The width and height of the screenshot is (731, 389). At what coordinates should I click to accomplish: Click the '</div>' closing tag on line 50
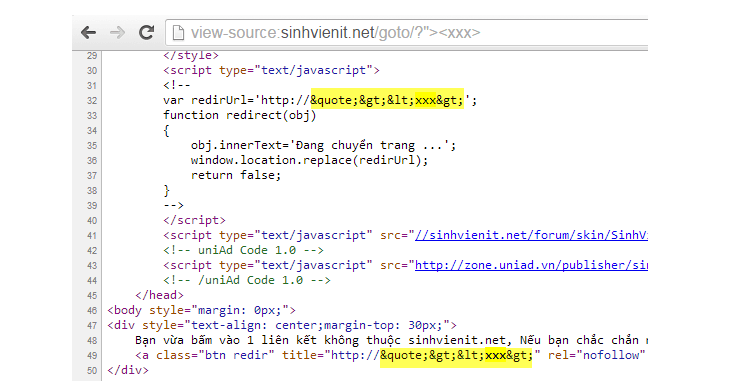coord(128,370)
